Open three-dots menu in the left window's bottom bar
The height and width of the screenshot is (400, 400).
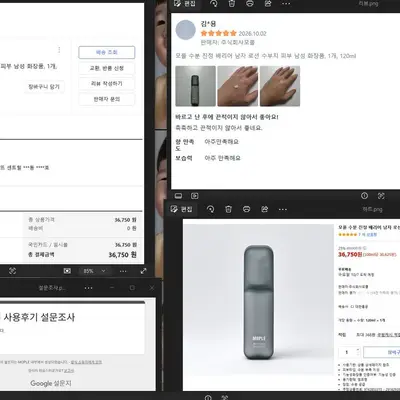pyautogui.click(x=123, y=271)
